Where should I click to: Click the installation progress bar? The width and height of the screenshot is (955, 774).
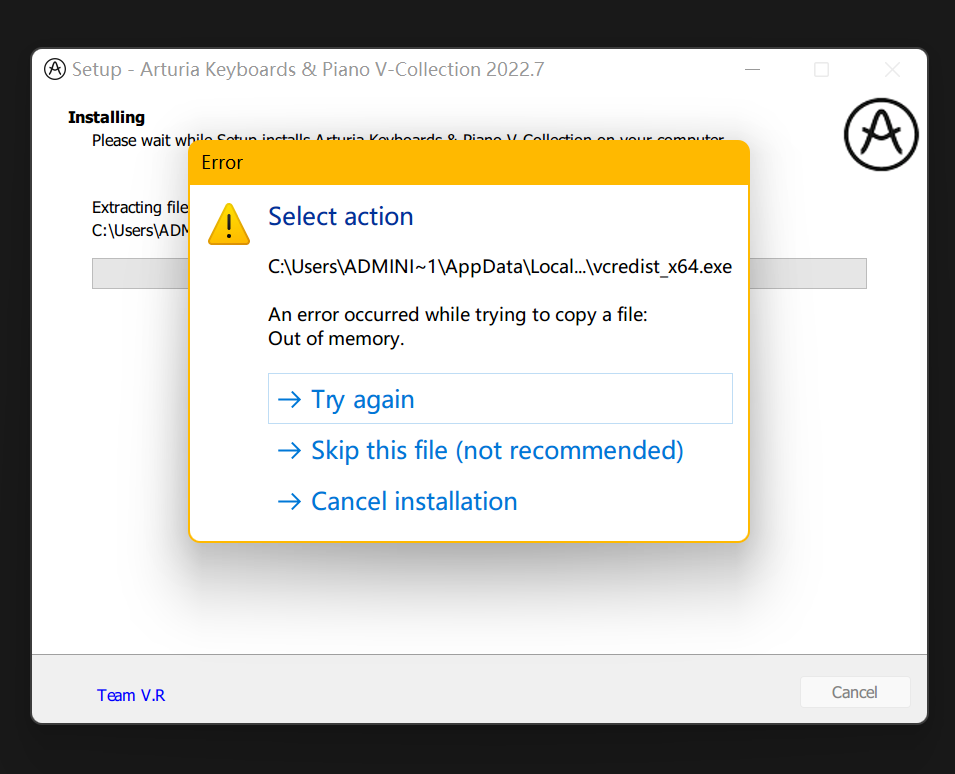tap(479, 273)
